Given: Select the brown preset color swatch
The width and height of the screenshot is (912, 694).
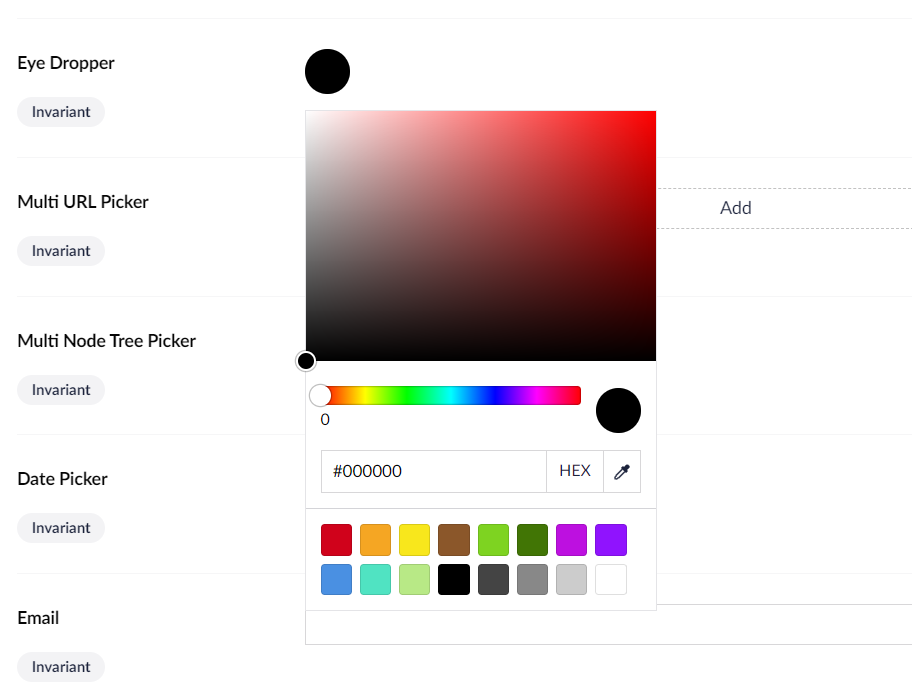Looking at the screenshot, I should pos(453,539).
